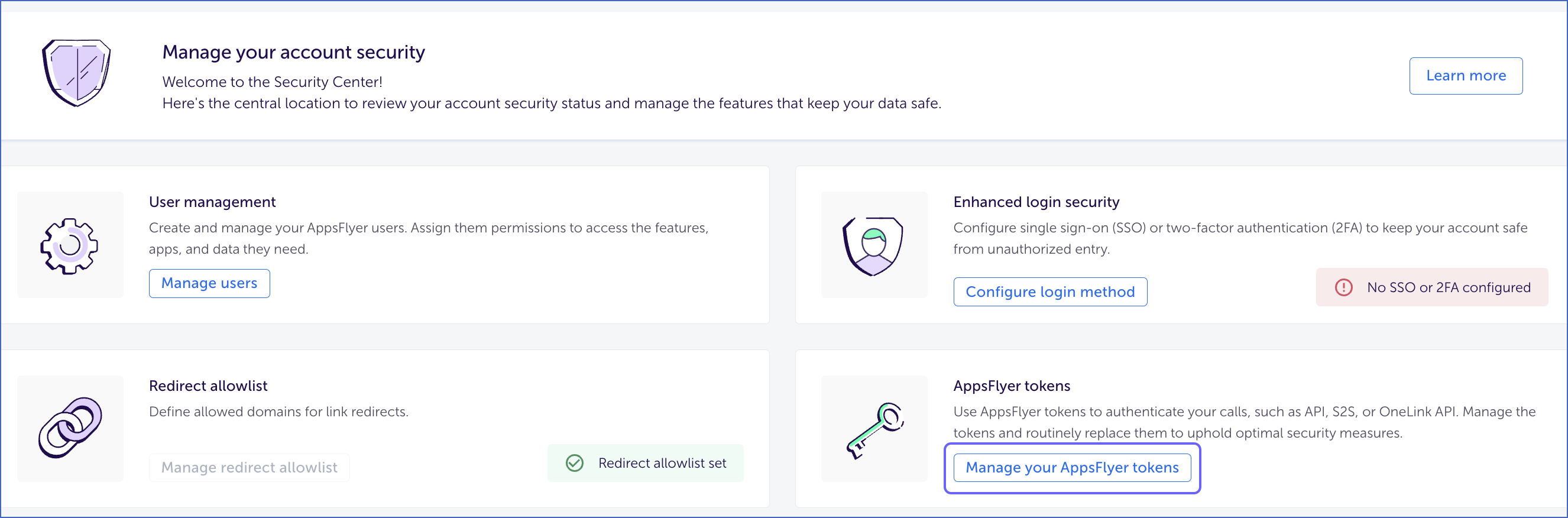Click the 'Configure single sign-on (SSO)' description
1568x518 pixels.
pyautogui.click(x=1240, y=239)
